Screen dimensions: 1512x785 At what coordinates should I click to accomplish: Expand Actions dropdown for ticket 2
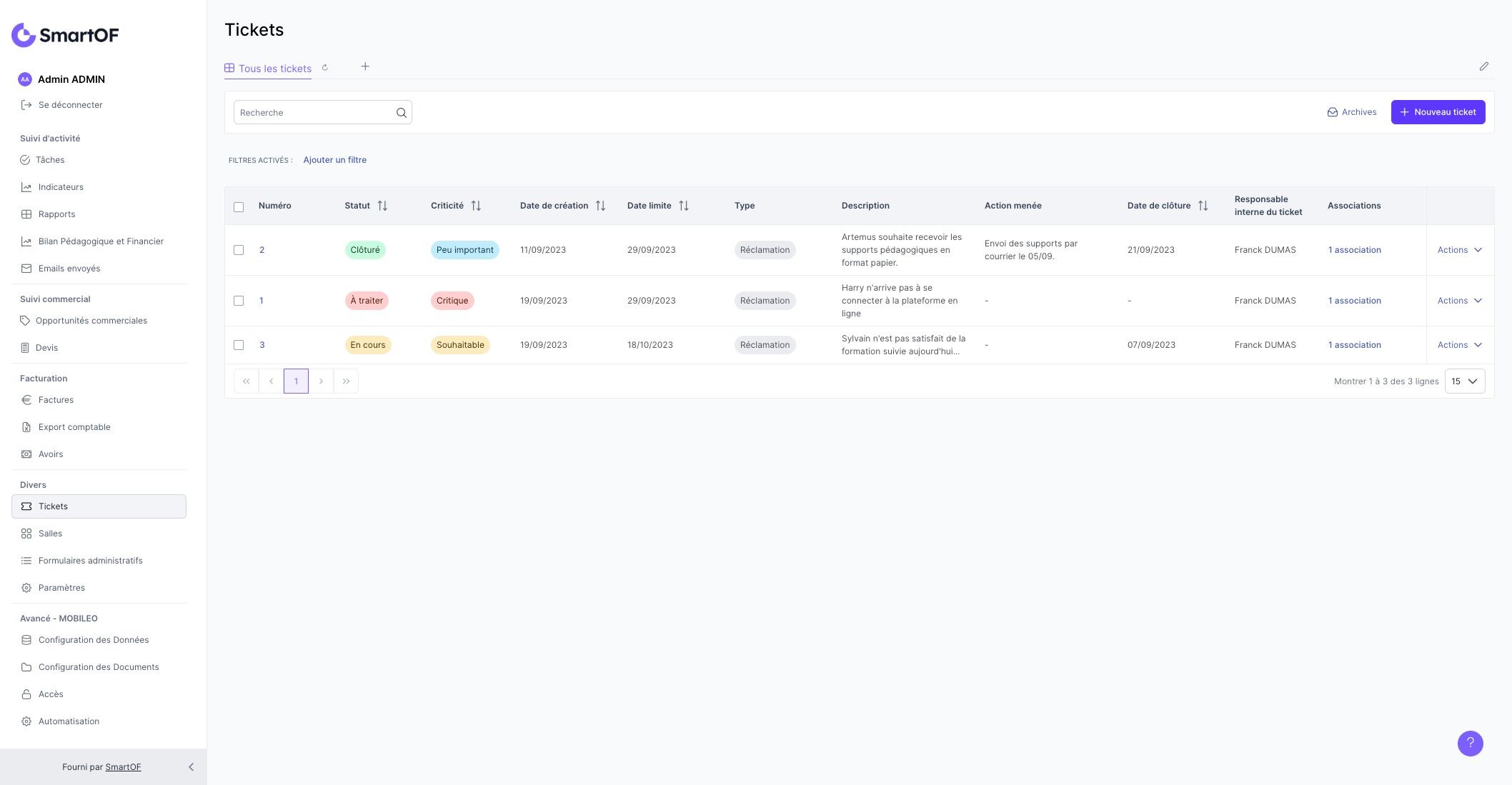pos(1459,250)
